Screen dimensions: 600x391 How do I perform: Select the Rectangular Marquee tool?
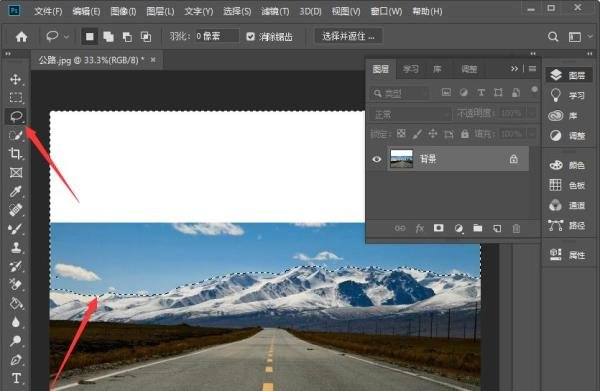[x=15, y=98]
